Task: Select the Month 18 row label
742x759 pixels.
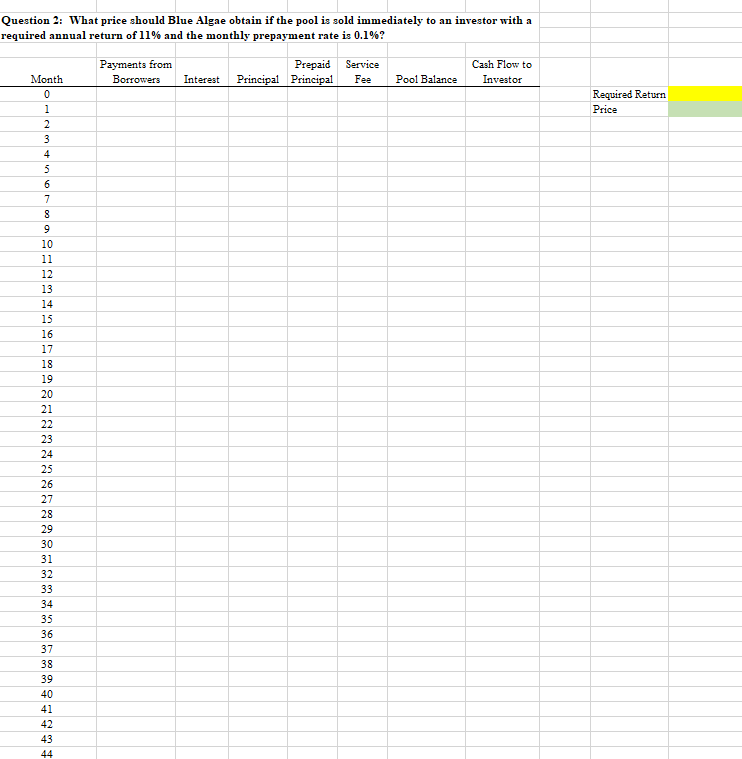Action: [47, 364]
